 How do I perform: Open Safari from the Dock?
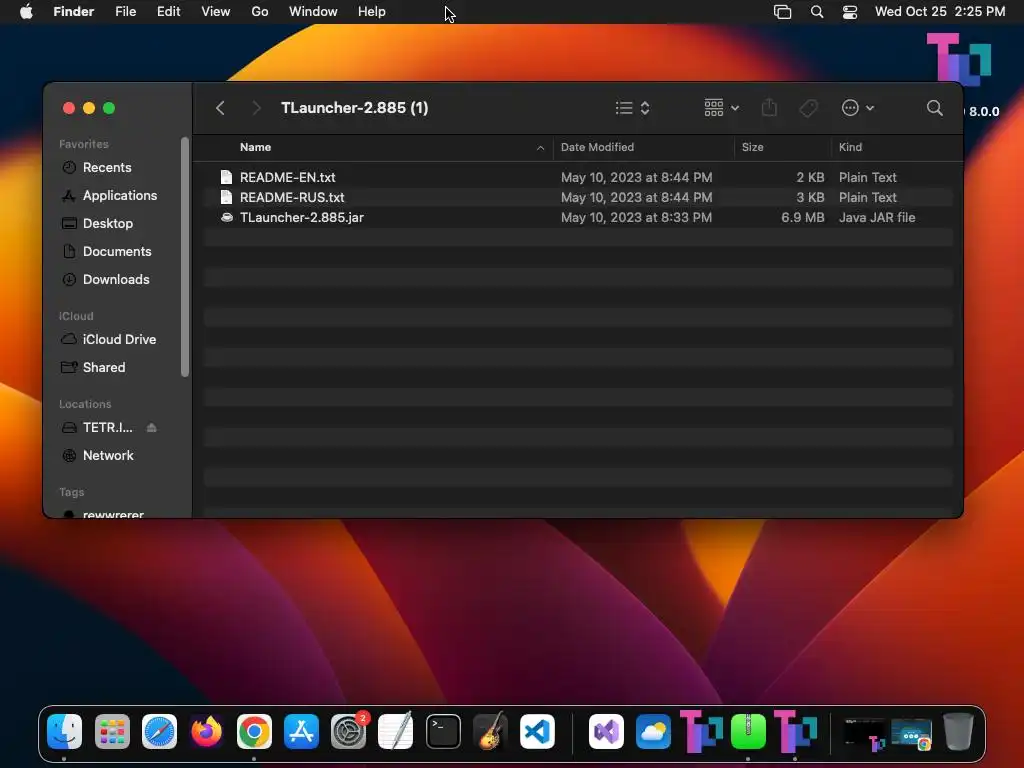pyautogui.click(x=159, y=731)
